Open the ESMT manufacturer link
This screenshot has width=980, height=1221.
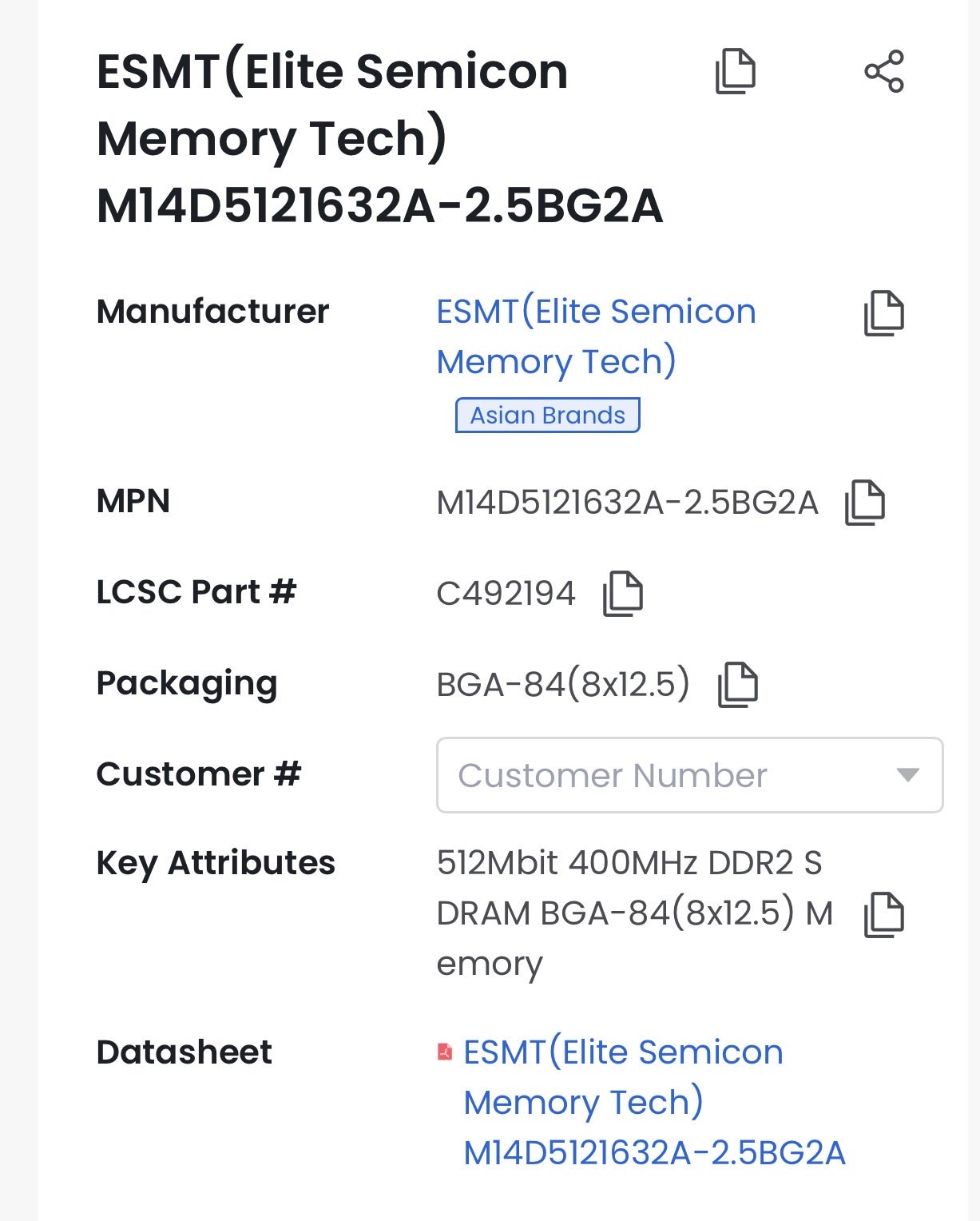tap(596, 336)
